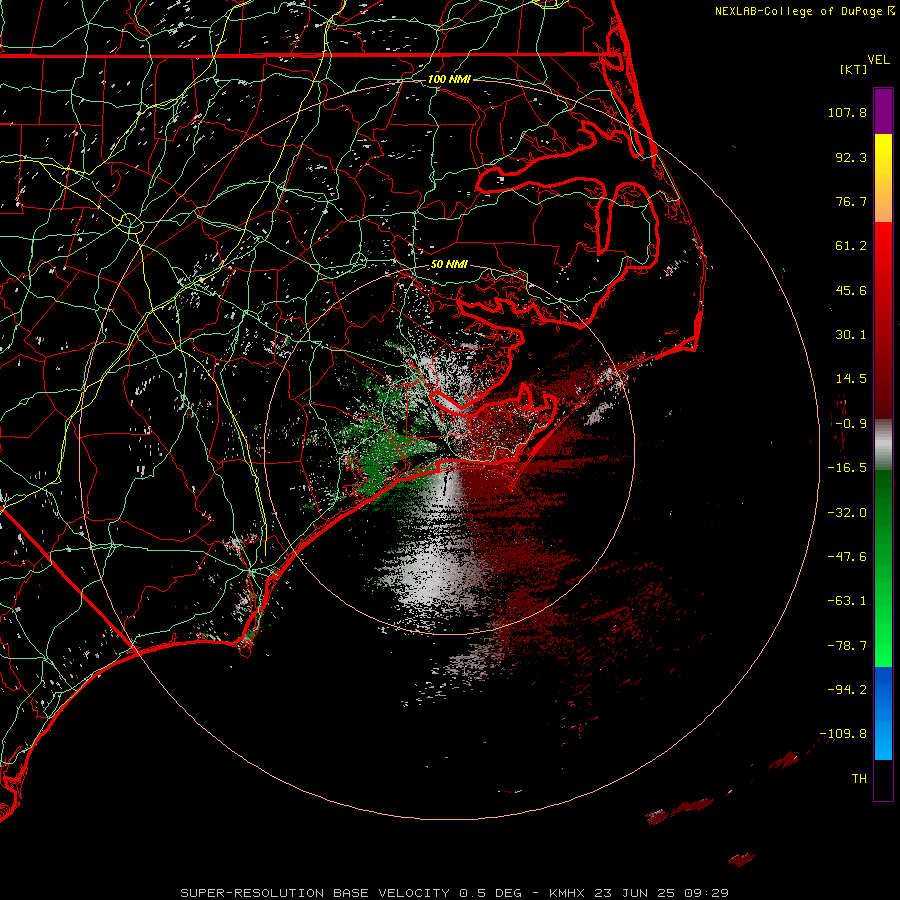Click the 45.6 velocity scale value
This screenshot has width=900, height=900.
(x=851, y=290)
